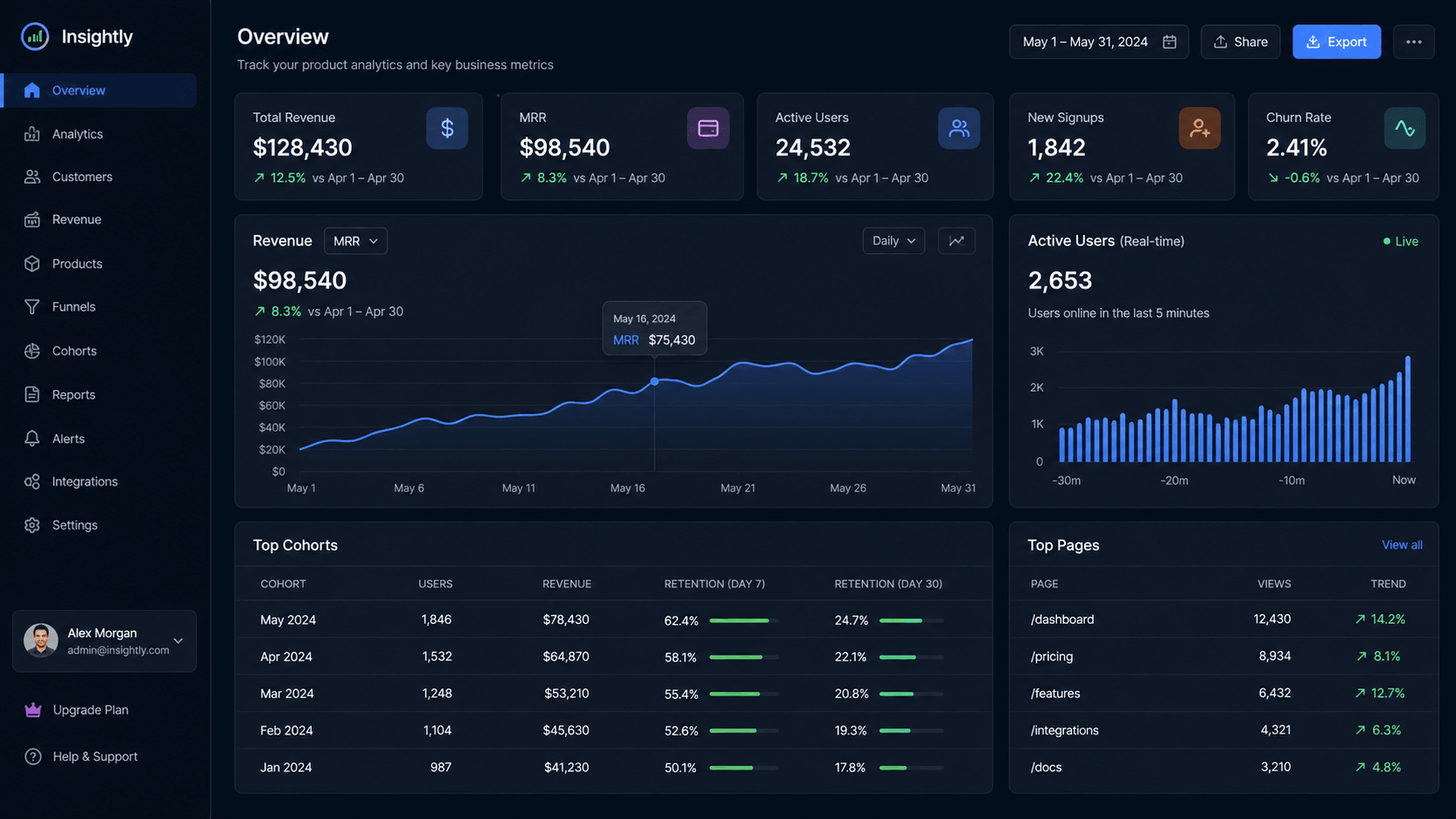Click the Total Revenue dollar icon
1456x819 pixels.
pyautogui.click(x=448, y=128)
